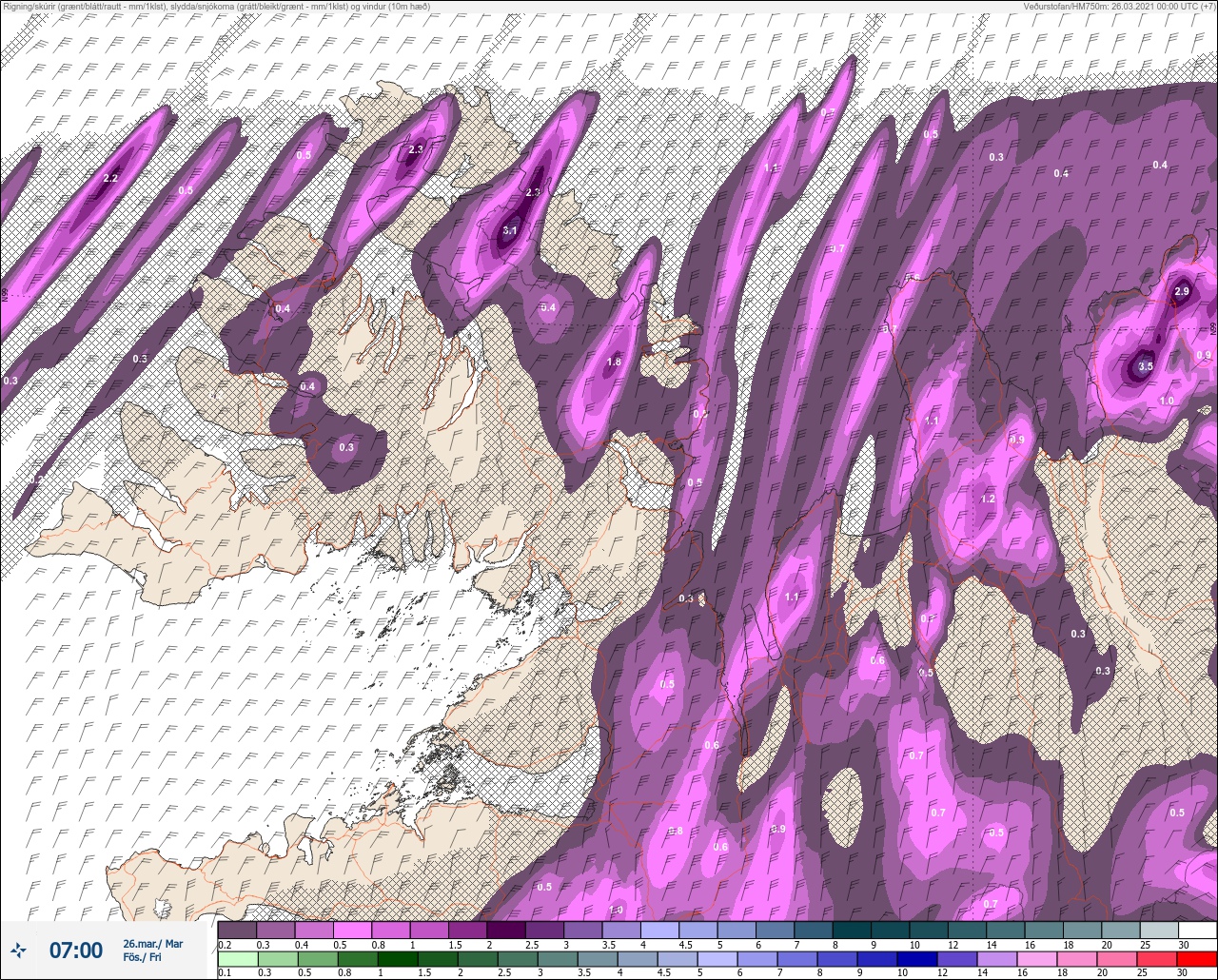Click the date text 26.mar./ Mar
Screen dimensions: 1218x980
153,943
